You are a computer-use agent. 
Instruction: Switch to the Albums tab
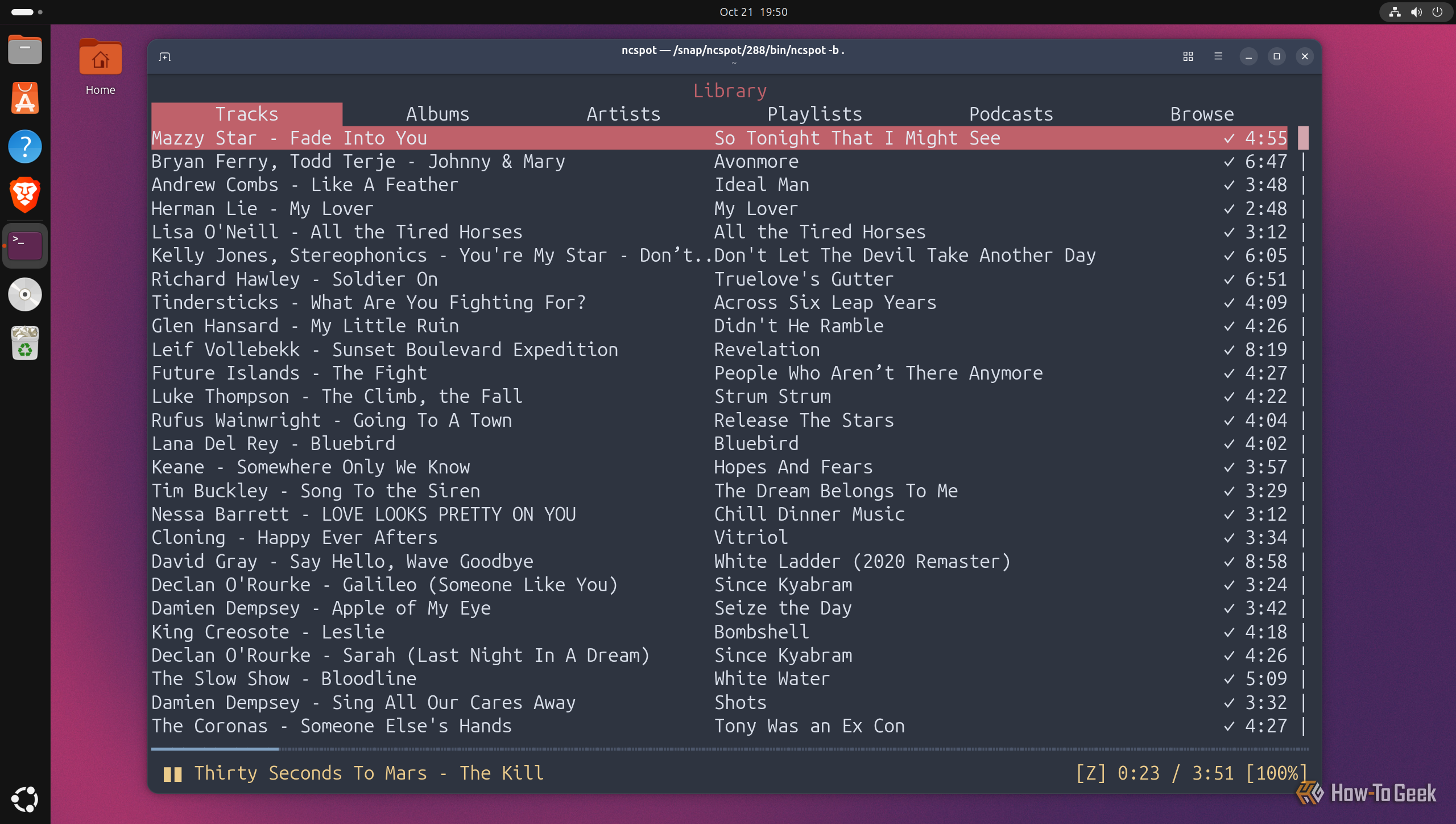[x=437, y=114]
